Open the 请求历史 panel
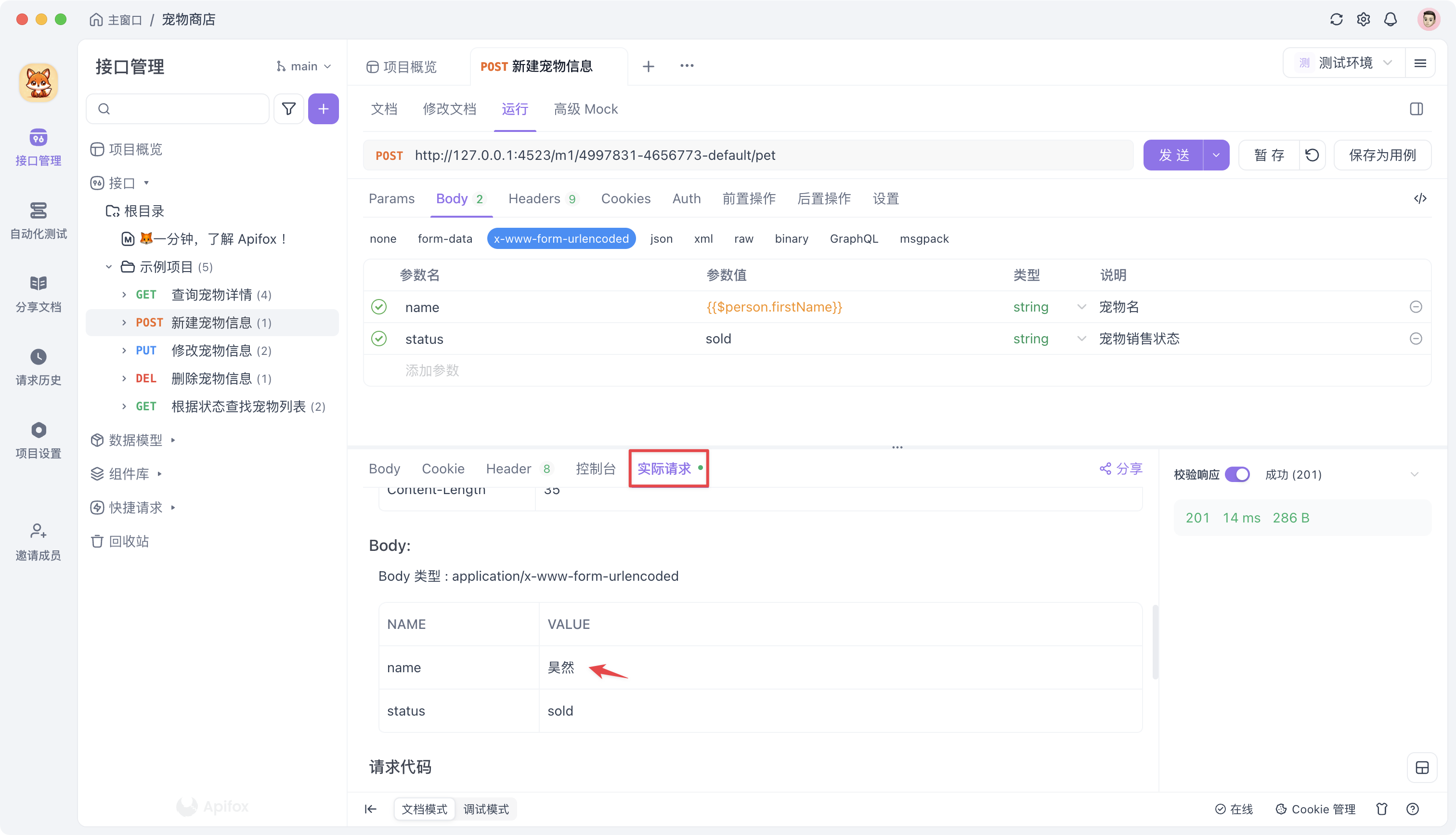This screenshot has width=1456, height=835. click(x=38, y=366)
